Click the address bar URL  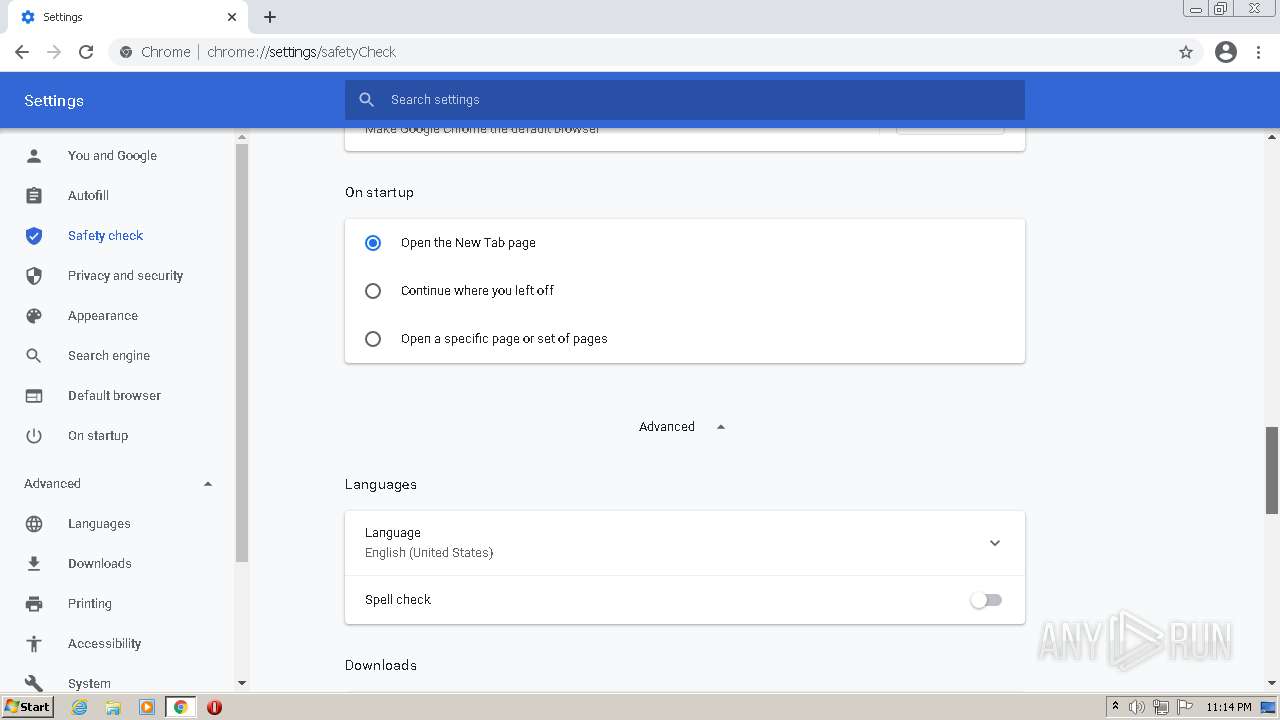pos(301,52)
